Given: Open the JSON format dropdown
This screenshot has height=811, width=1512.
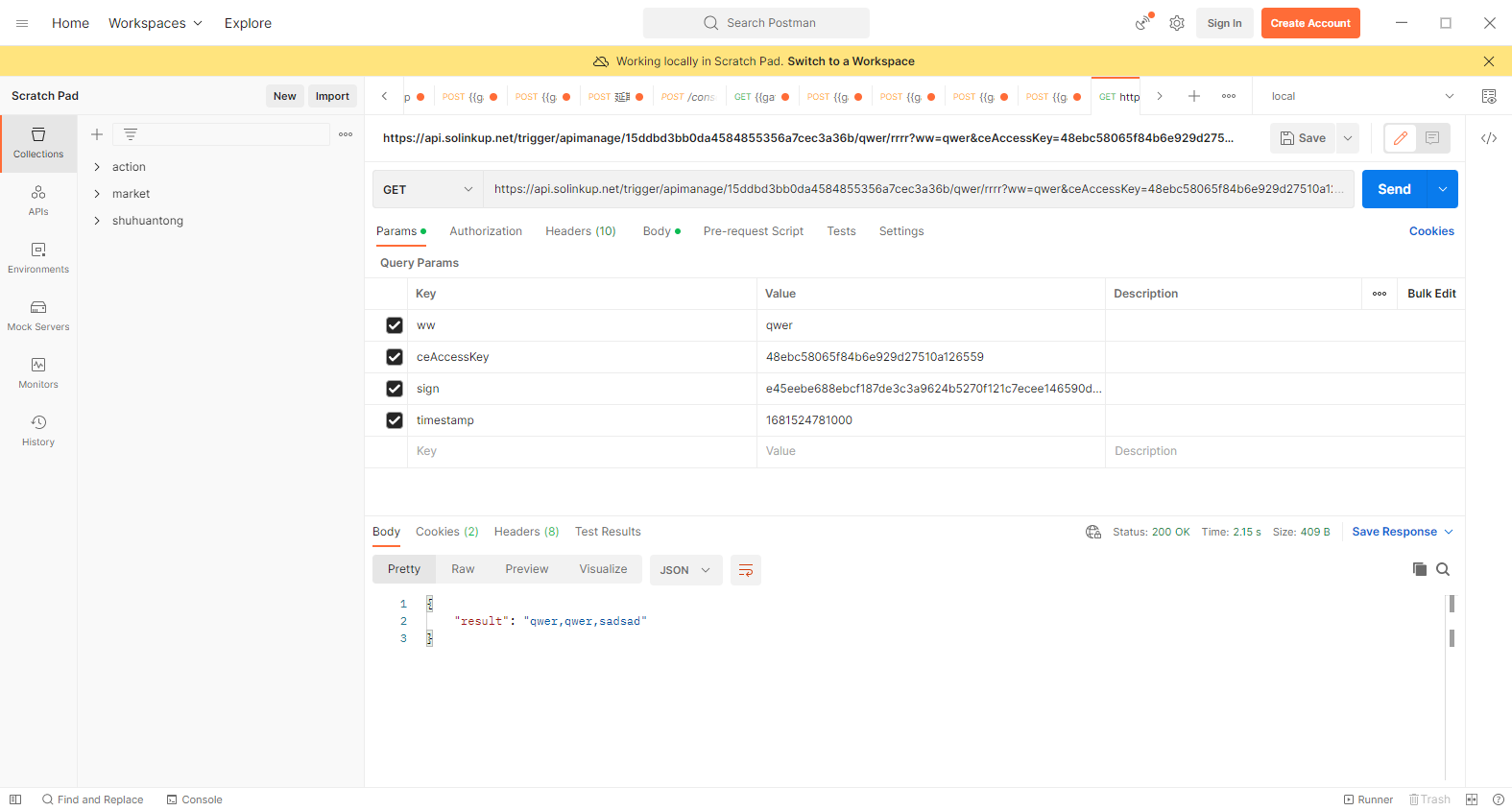Looking at the screenshot, I should 685,570.
